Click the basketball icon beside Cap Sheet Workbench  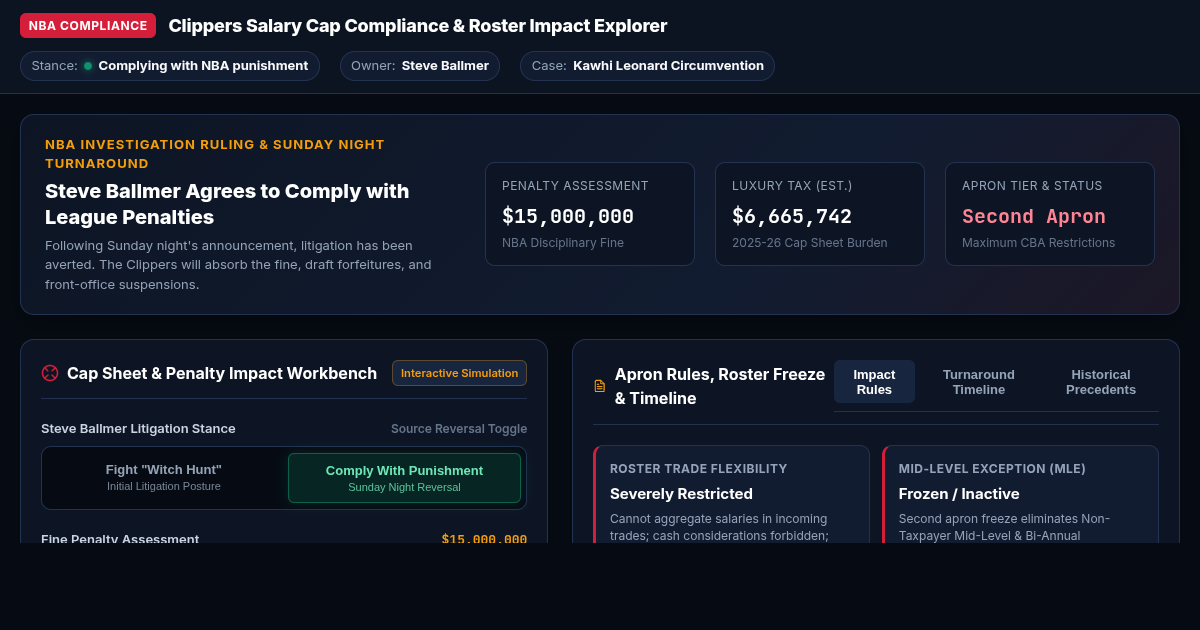[x=50, y=373]
